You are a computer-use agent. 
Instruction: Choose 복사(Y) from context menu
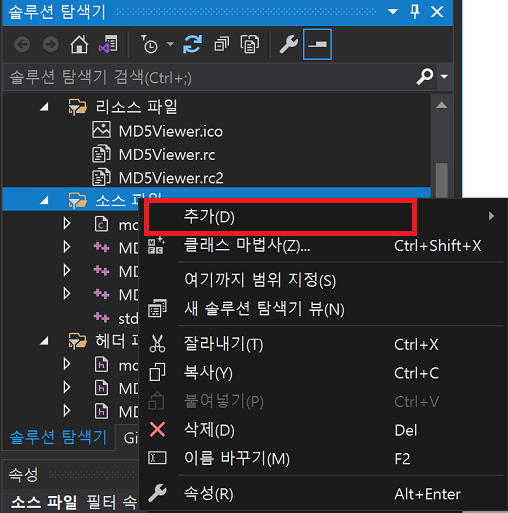coord(323,373)
